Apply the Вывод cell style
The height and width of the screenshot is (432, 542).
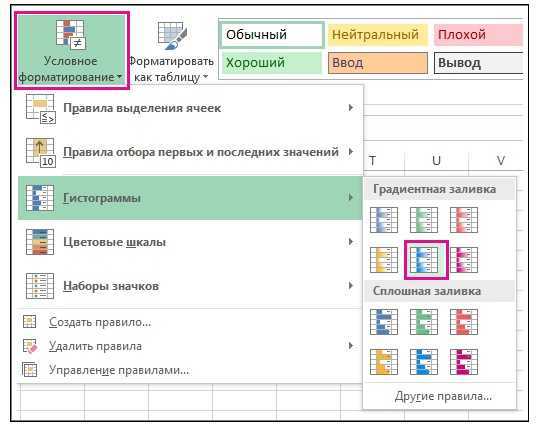click(x=479, y=63)
